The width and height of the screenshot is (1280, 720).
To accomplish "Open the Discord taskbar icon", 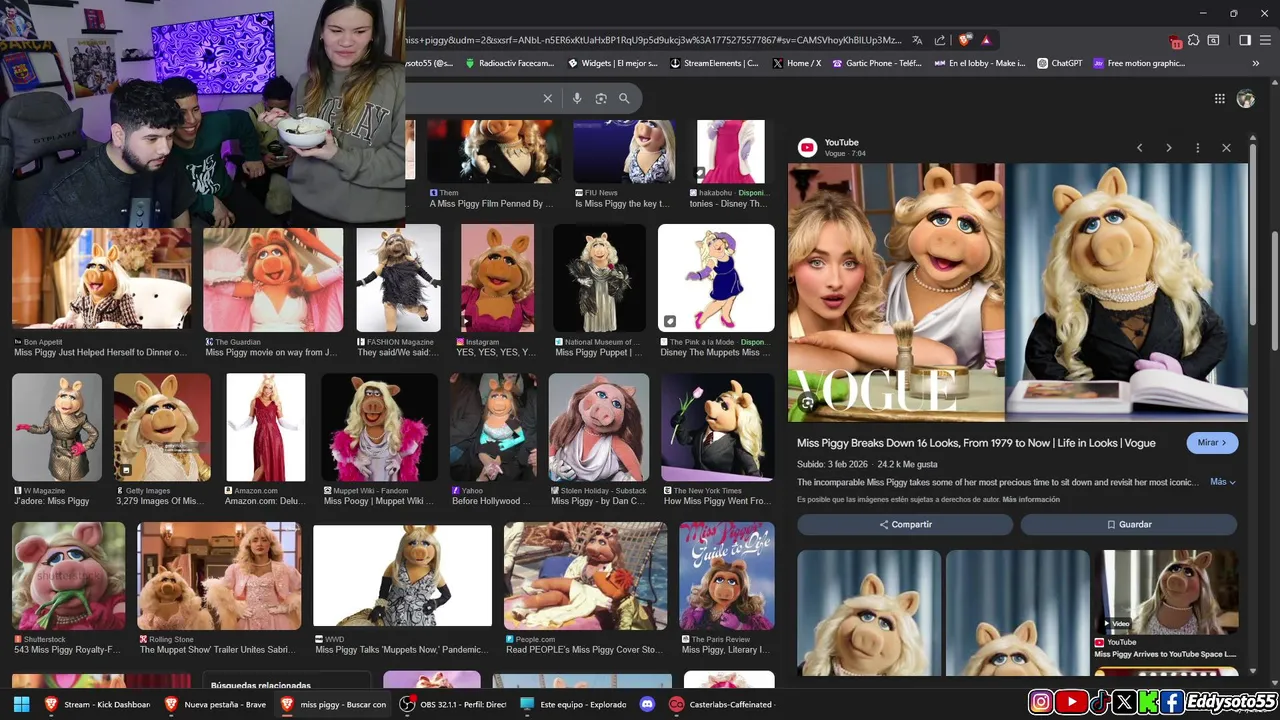I will point(646,704).
